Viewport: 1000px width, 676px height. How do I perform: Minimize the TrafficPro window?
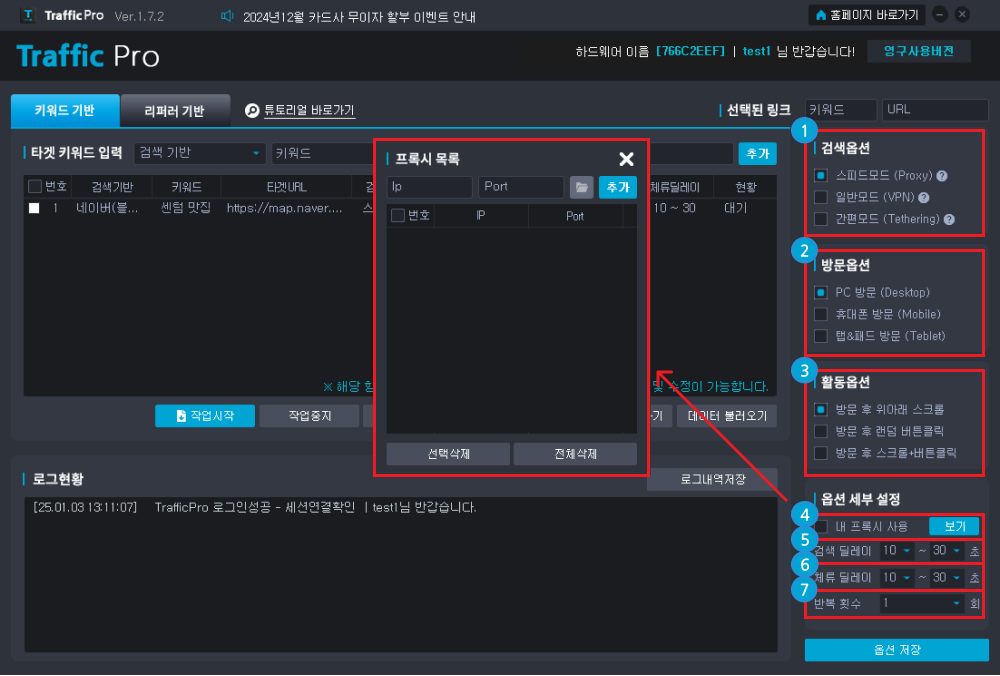[x=939, y=14]
